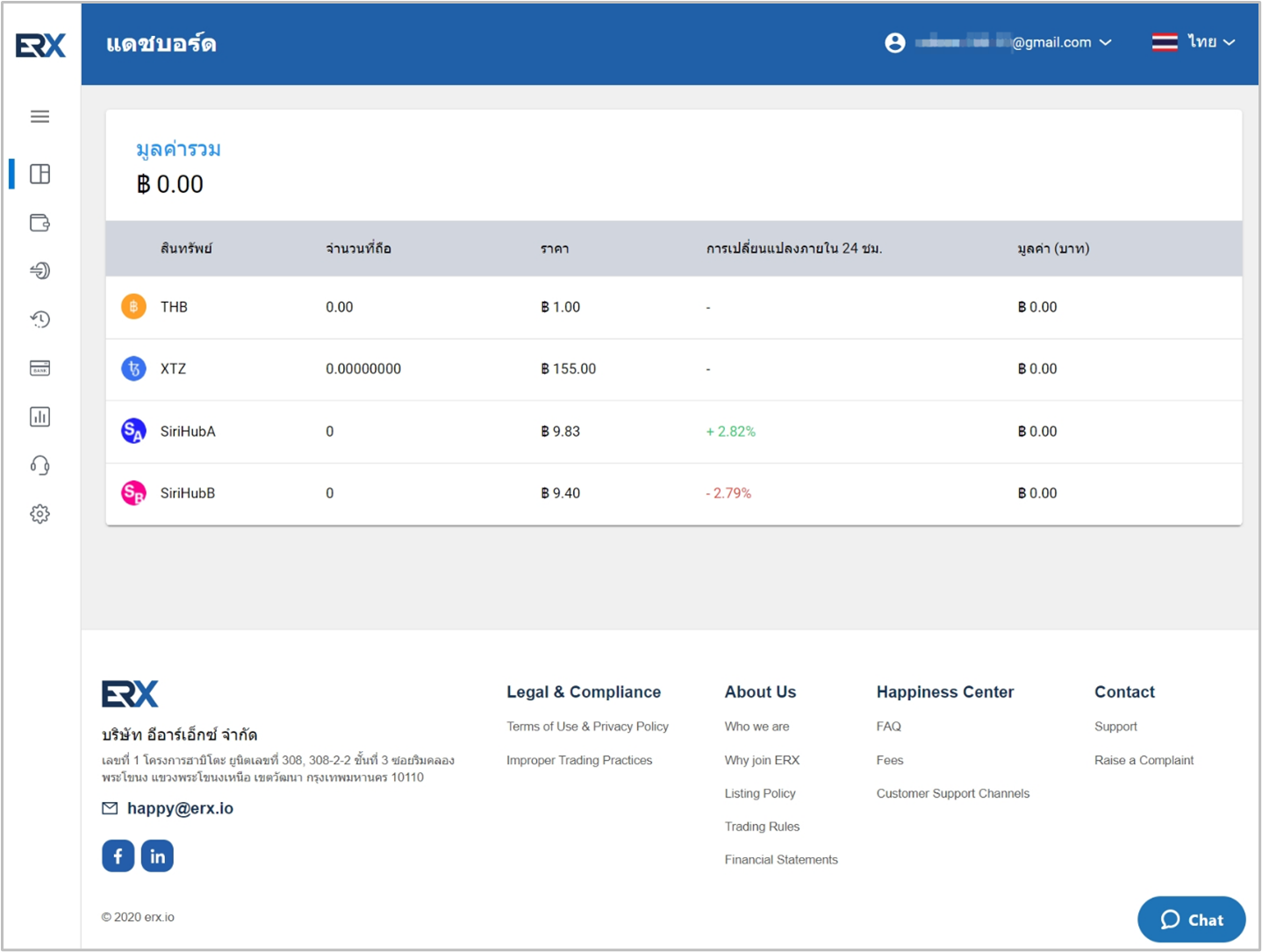1262x952 pixels.
Task: Click the orange THB coin icon
Action: [x=133, y=307]
